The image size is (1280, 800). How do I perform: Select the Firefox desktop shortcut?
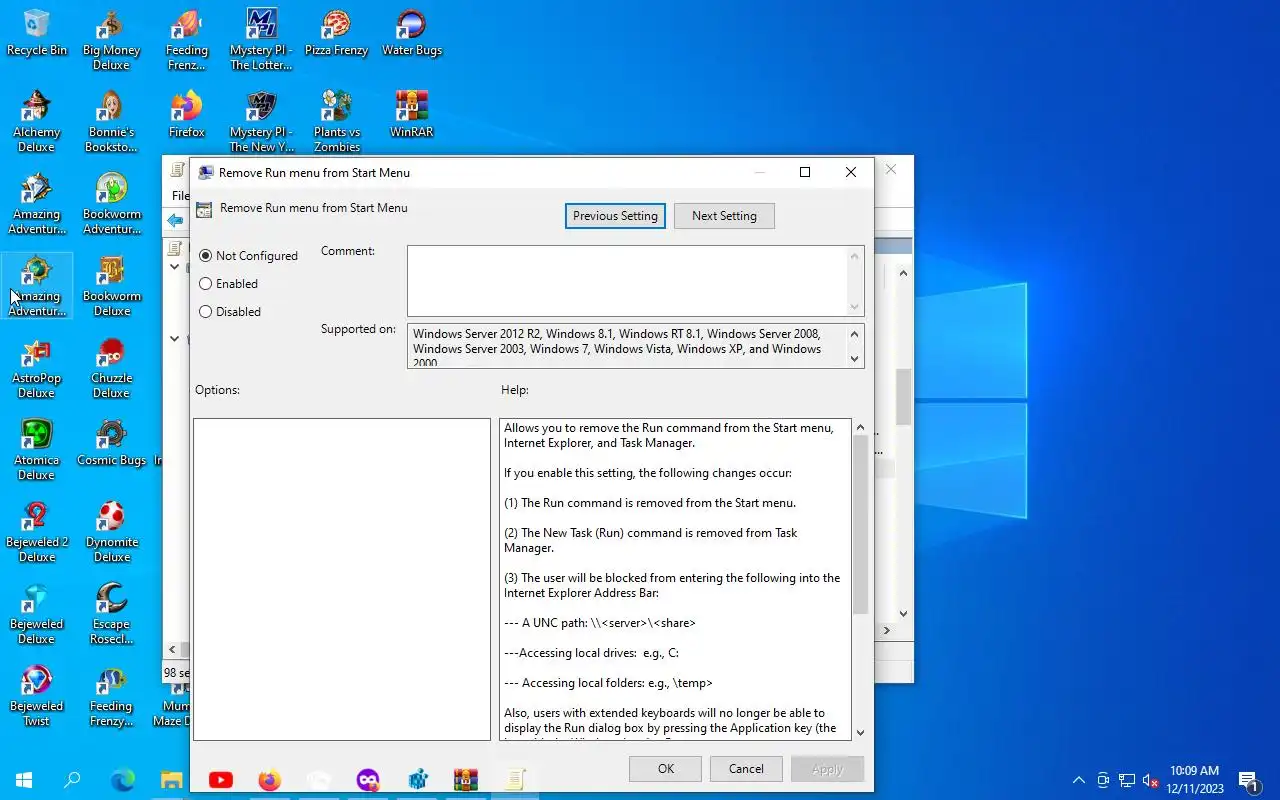click(186, 115)
